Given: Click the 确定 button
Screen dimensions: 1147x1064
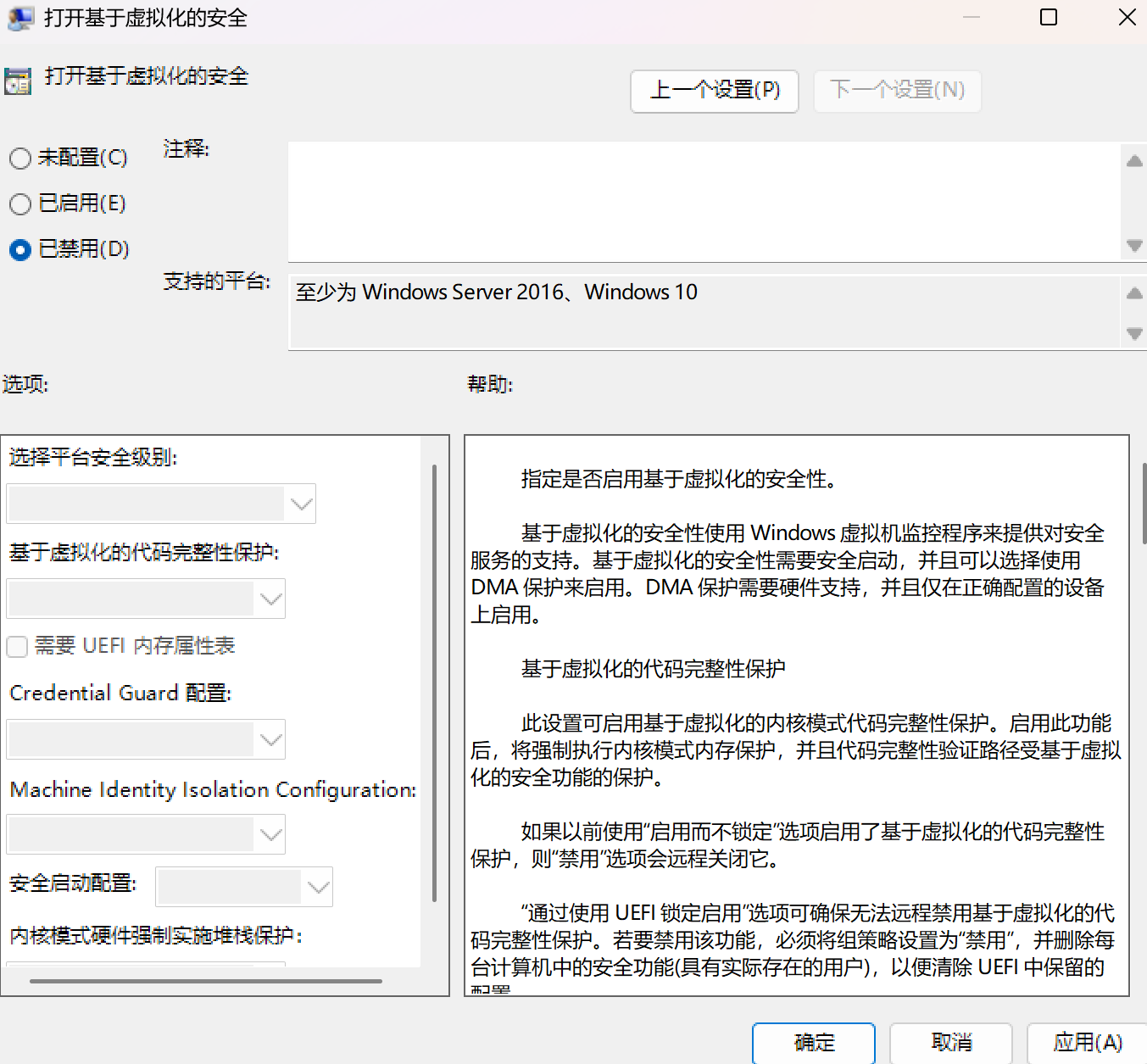Looking at the screenshot, I should 814,1043.
